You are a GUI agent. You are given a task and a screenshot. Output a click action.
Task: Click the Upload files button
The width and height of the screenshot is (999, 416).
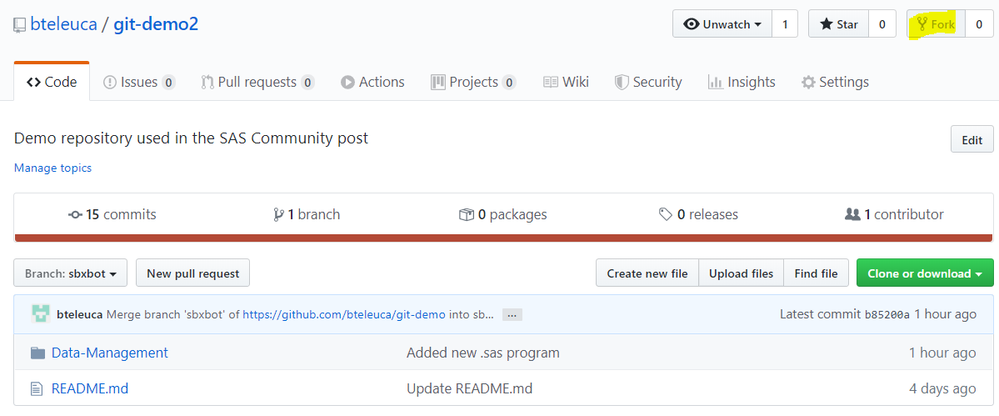[x=740, y=273]
